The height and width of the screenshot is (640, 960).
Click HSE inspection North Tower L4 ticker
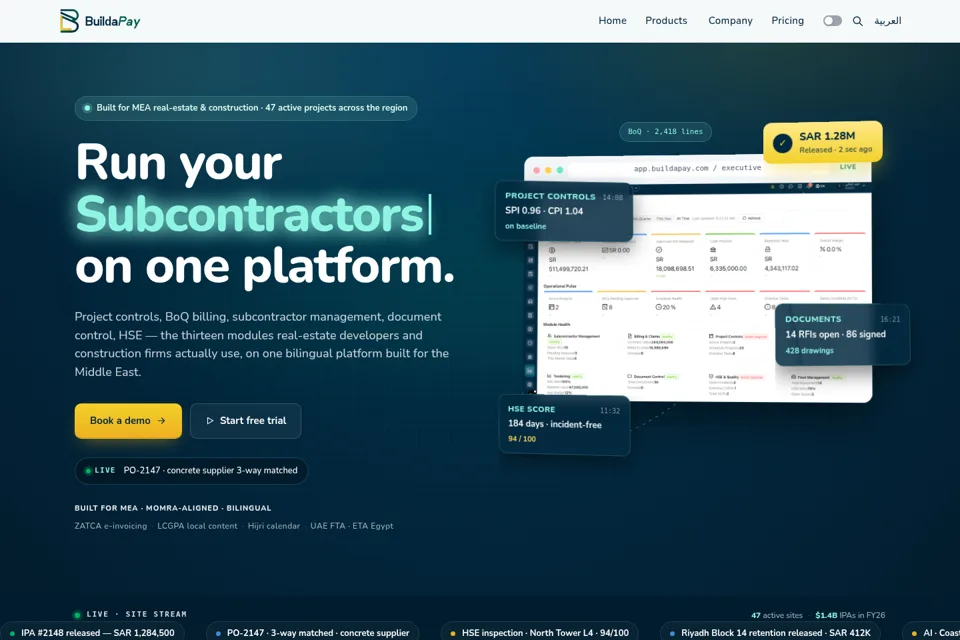point(539,633)
